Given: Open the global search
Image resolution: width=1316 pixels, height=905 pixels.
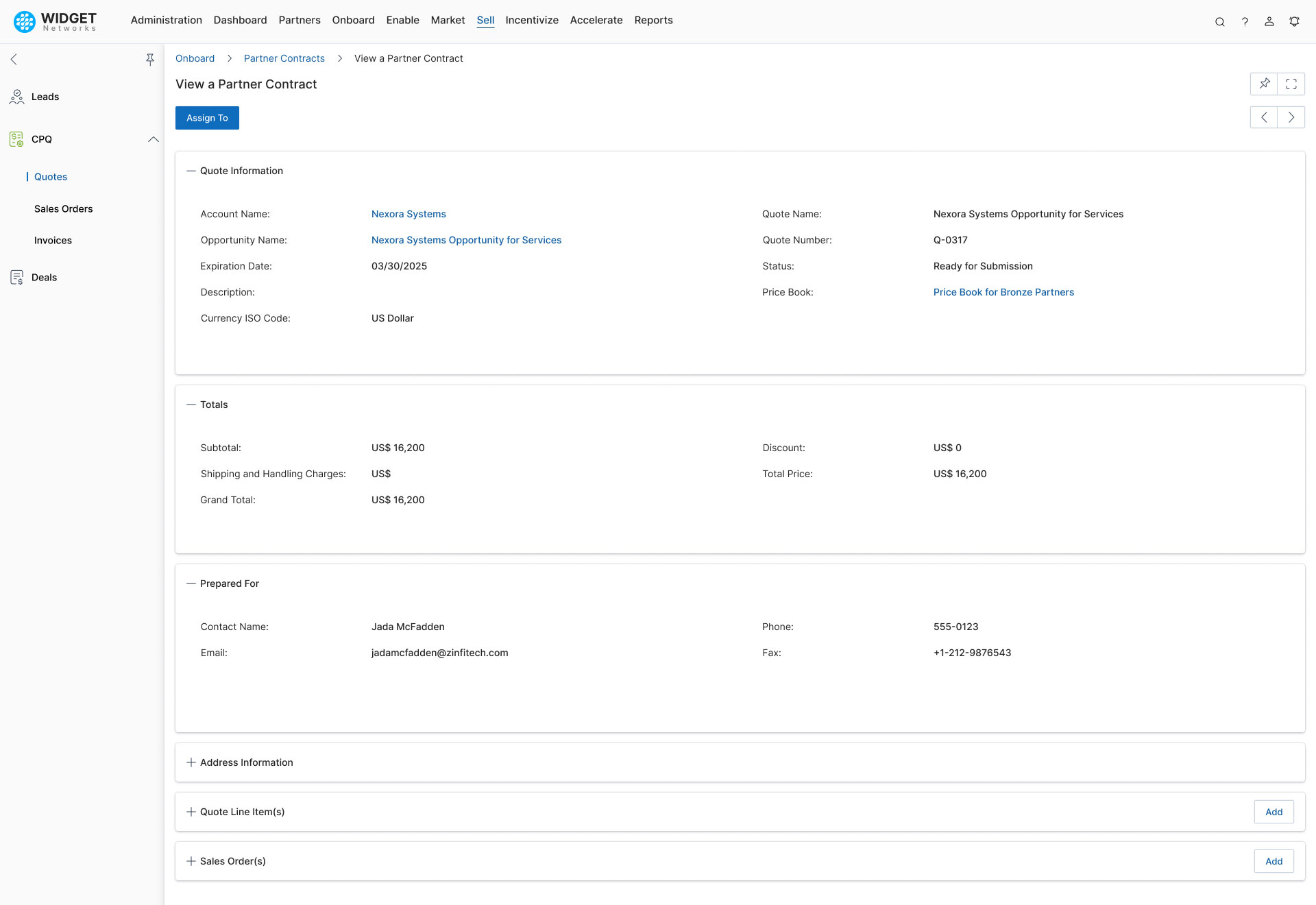Looking at the screenshot, I should point(1220,21).
